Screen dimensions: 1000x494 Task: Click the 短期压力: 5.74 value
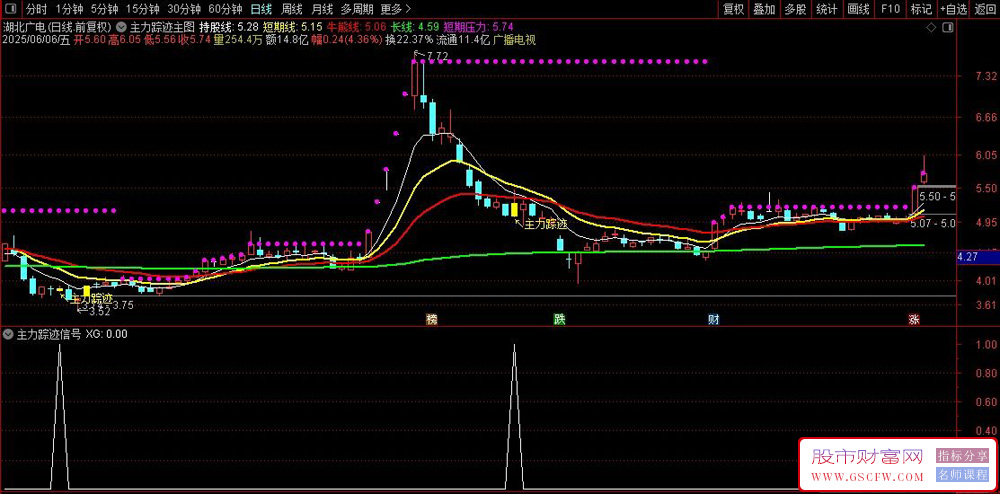point(478,27)
